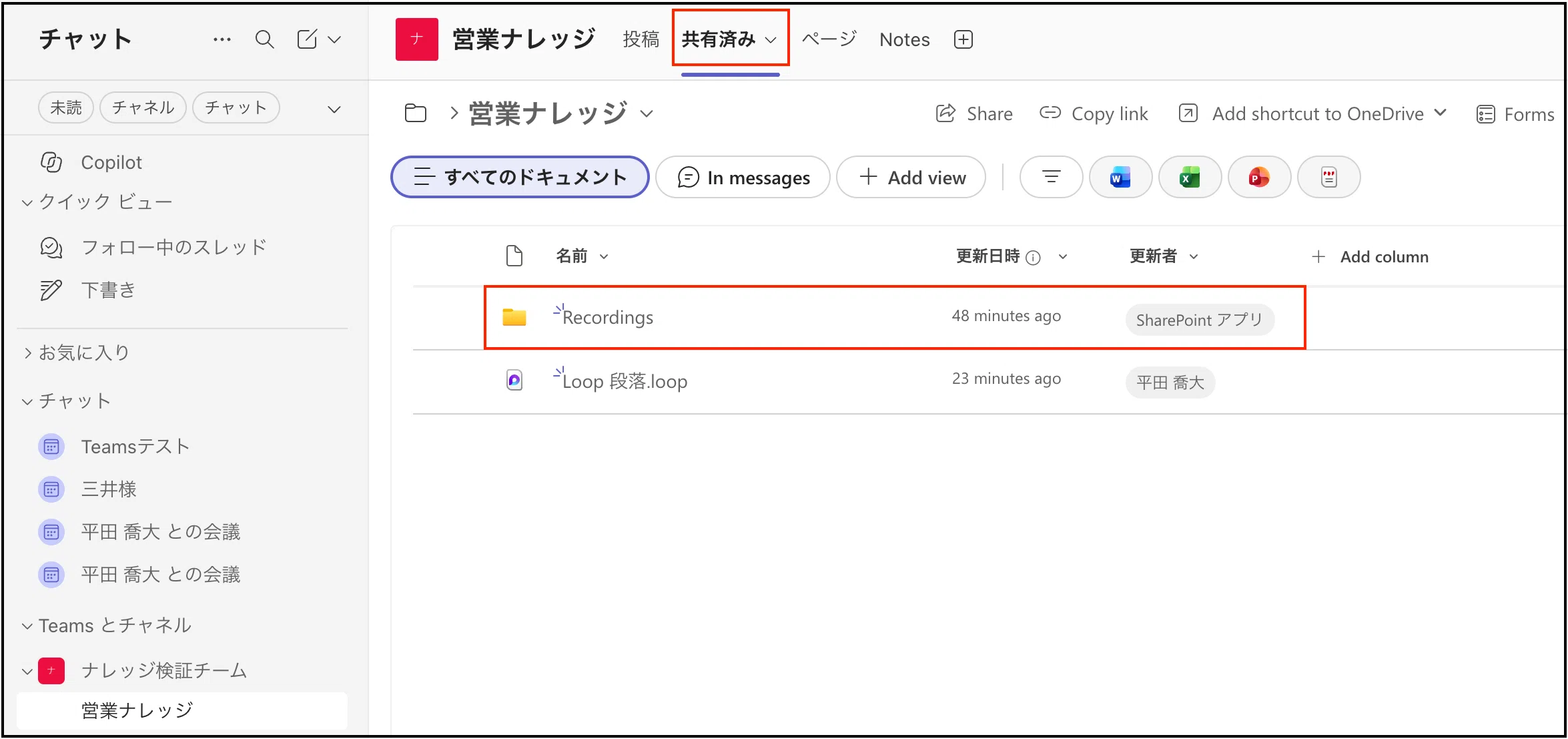Viewport: 1568px width, 739px height.
Task: Open the 三井様 chat
Action: (109, 489)
